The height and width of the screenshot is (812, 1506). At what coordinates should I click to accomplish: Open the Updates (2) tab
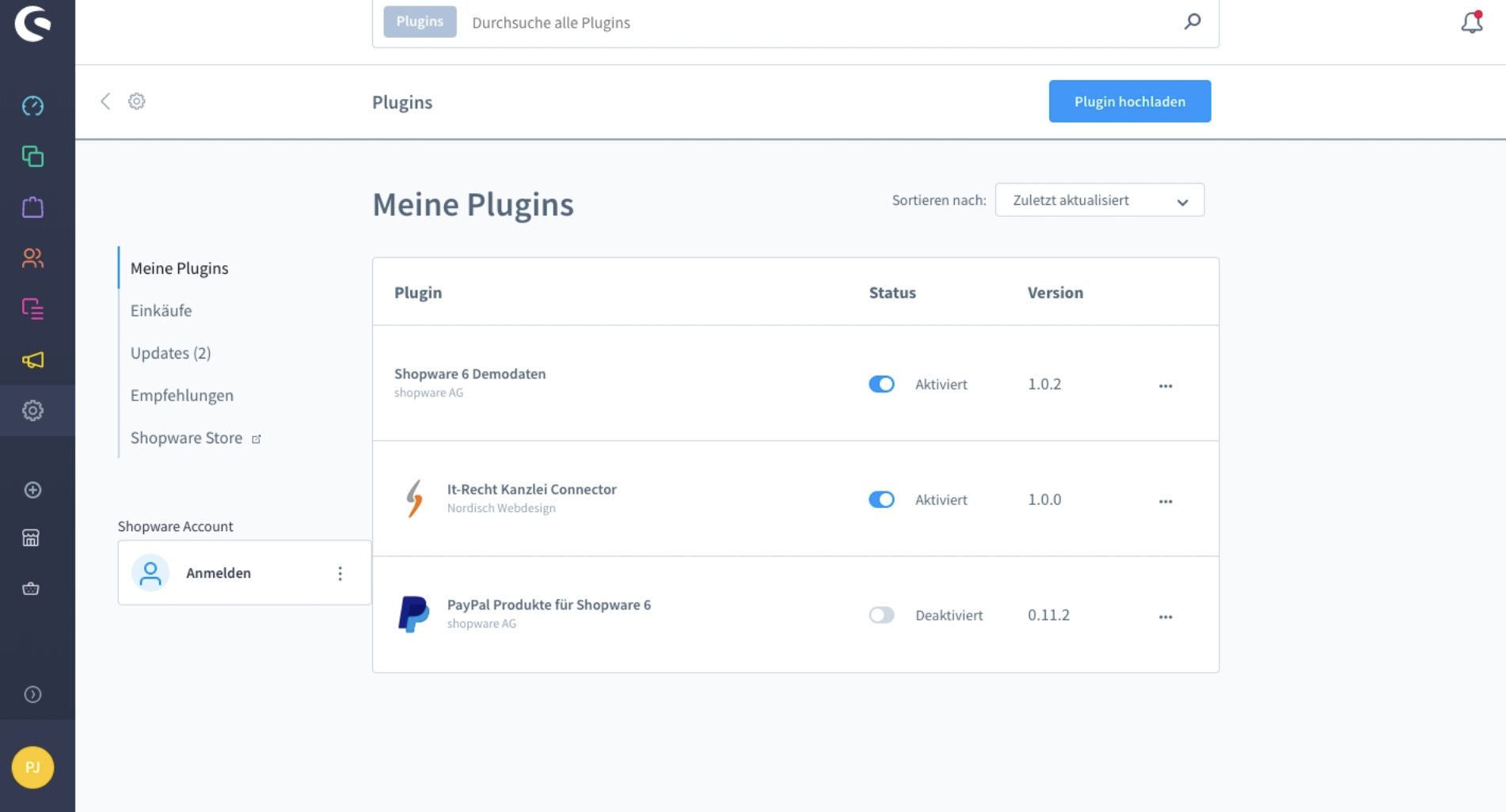[171, 353]
